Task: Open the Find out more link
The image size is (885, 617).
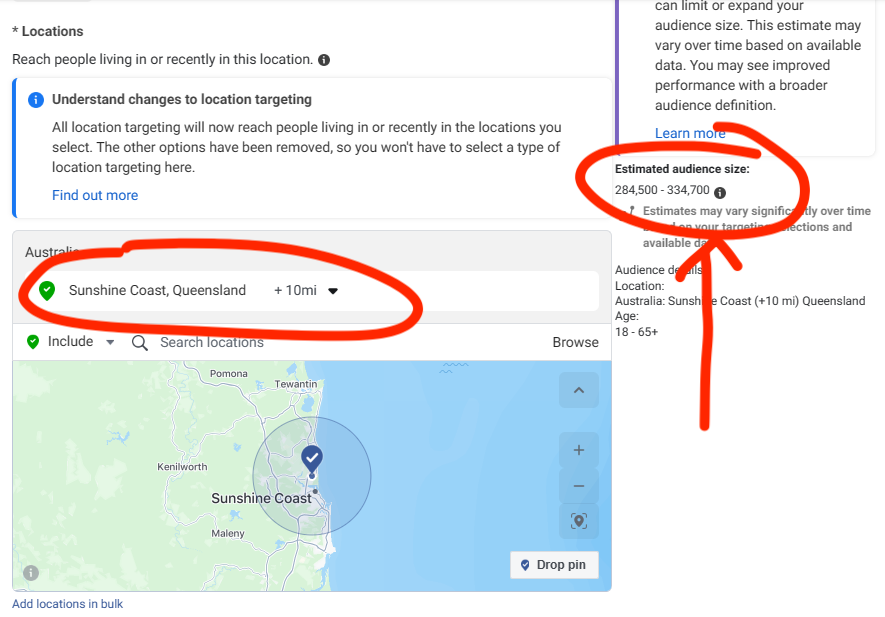Action: [94, 195]
